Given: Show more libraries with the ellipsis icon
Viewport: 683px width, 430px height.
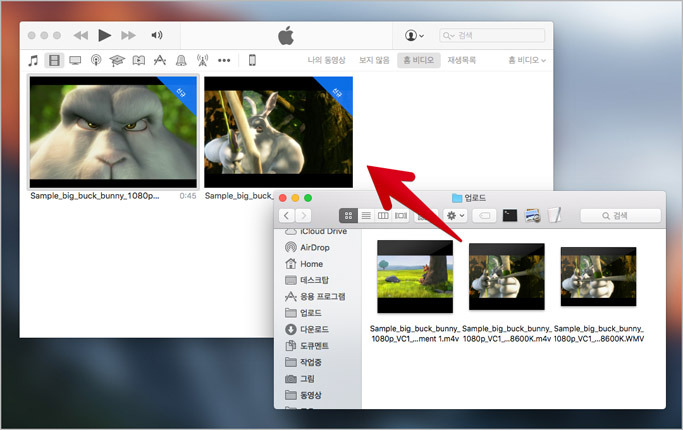Looking at the screenshot, I should 224,61.
